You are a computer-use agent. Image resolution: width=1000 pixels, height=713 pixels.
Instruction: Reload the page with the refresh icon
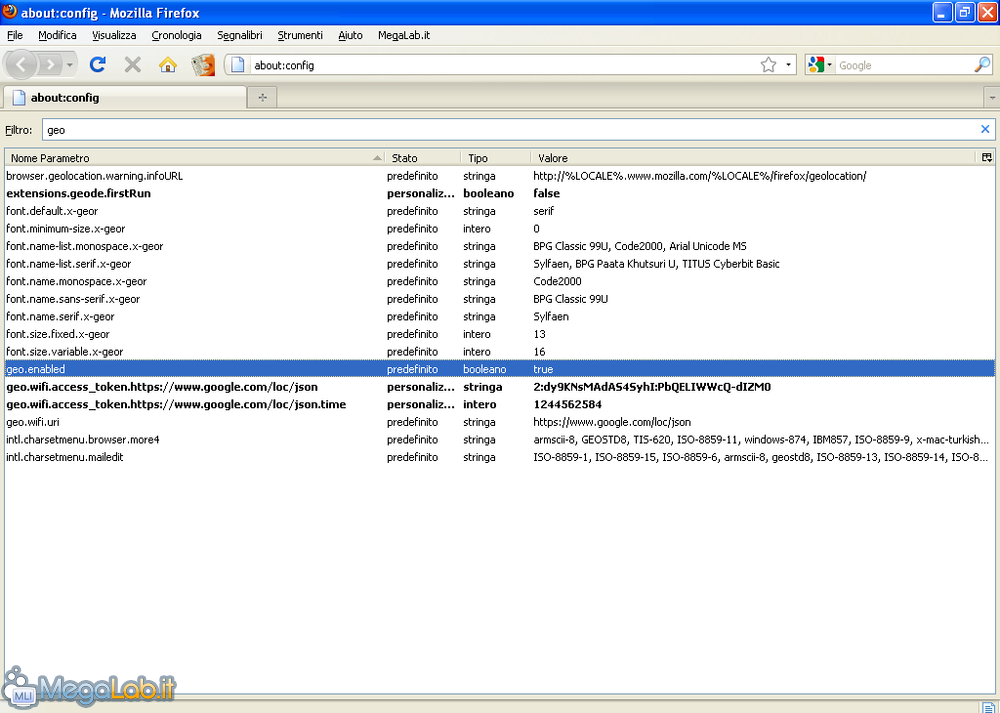(98, 64)
